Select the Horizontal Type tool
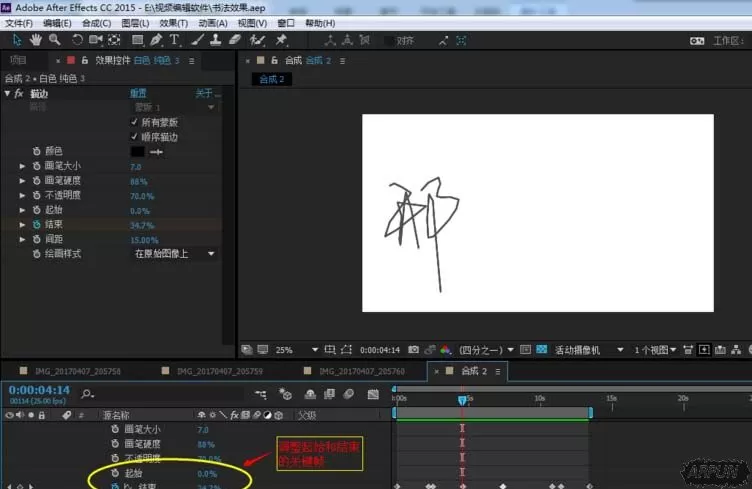 174,40
